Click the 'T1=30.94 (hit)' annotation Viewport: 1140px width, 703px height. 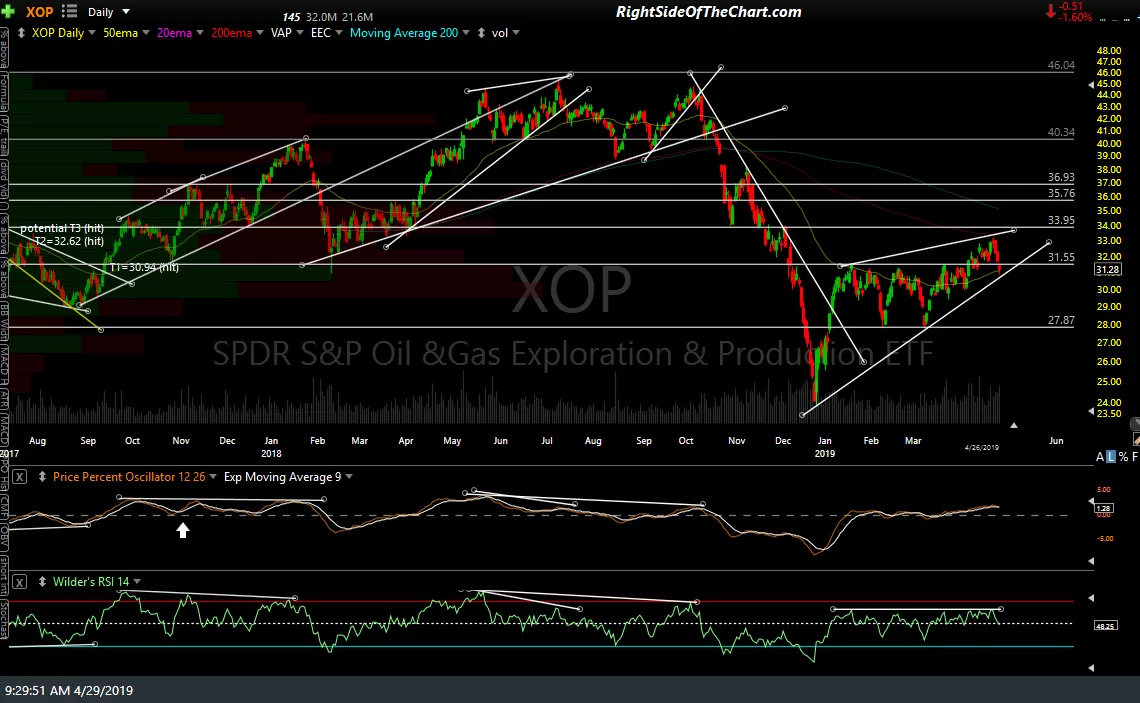click(144, 267)
